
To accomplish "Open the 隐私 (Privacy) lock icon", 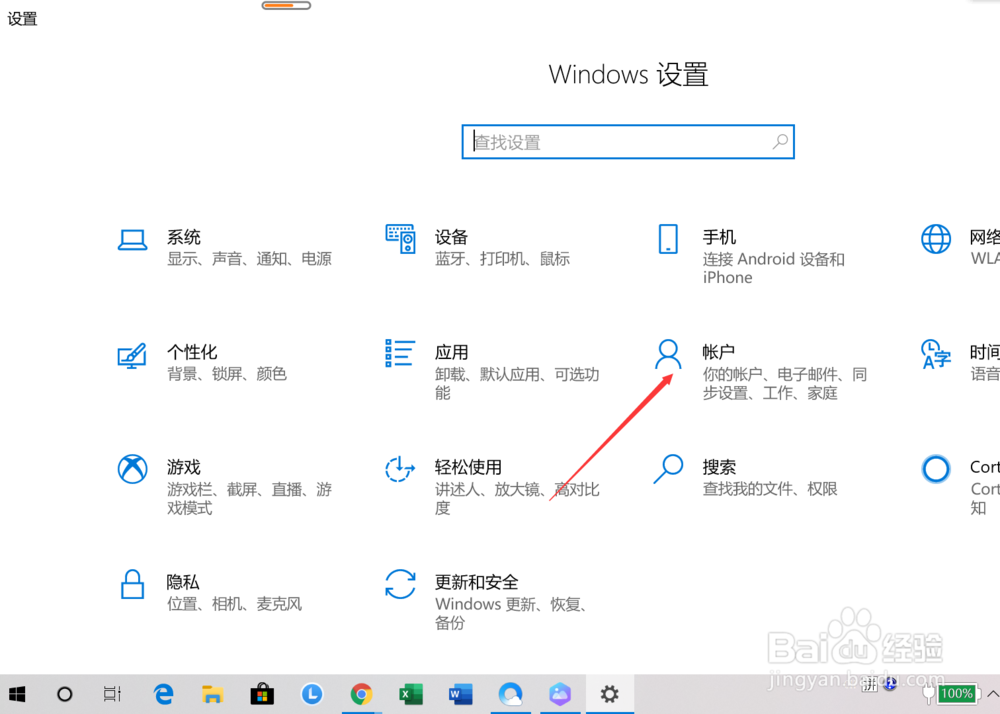I will click(x=132, y=585).
